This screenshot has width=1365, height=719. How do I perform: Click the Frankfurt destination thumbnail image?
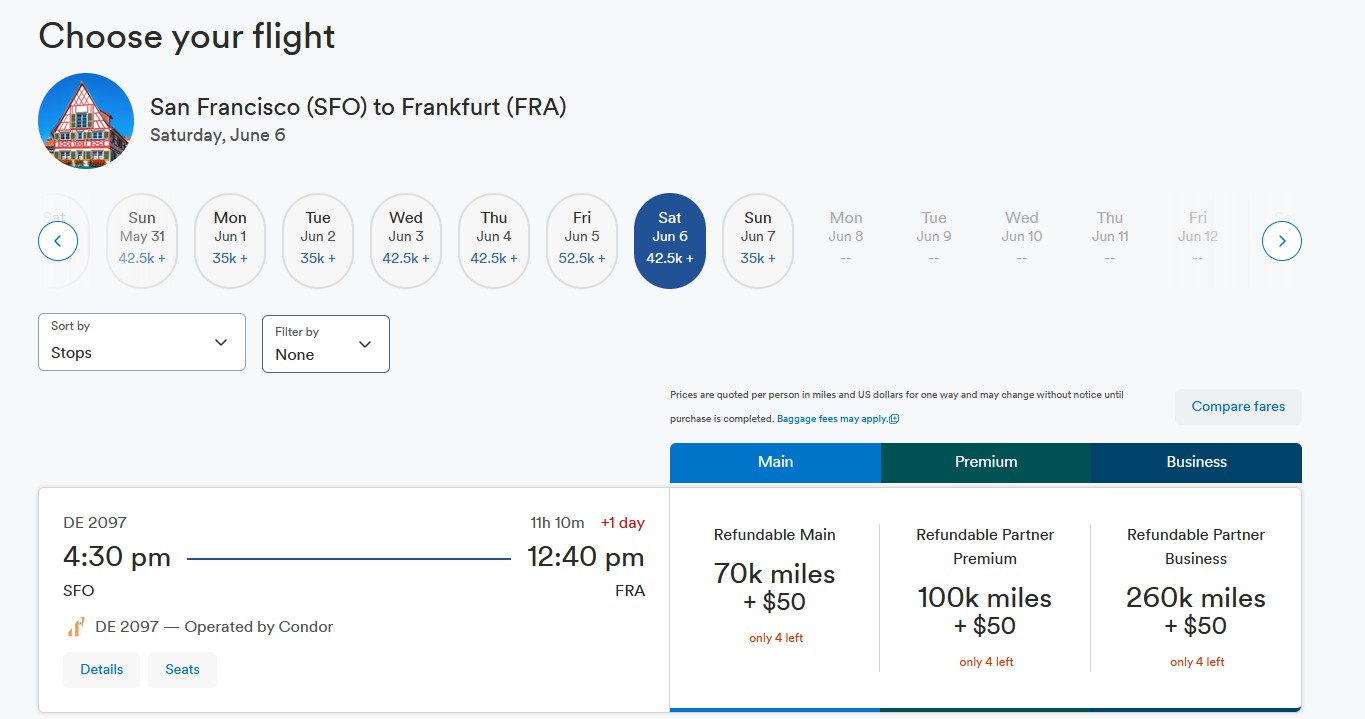pos(86,121)
